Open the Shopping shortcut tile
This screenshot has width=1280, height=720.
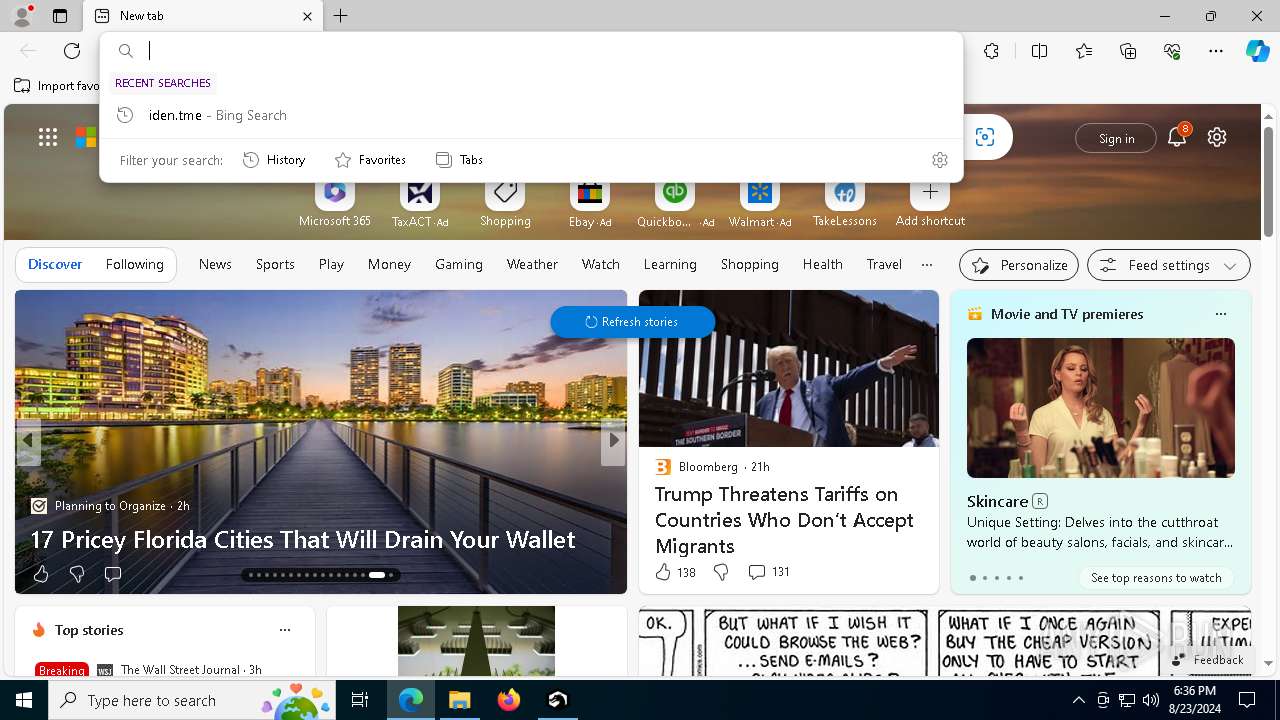505,203
